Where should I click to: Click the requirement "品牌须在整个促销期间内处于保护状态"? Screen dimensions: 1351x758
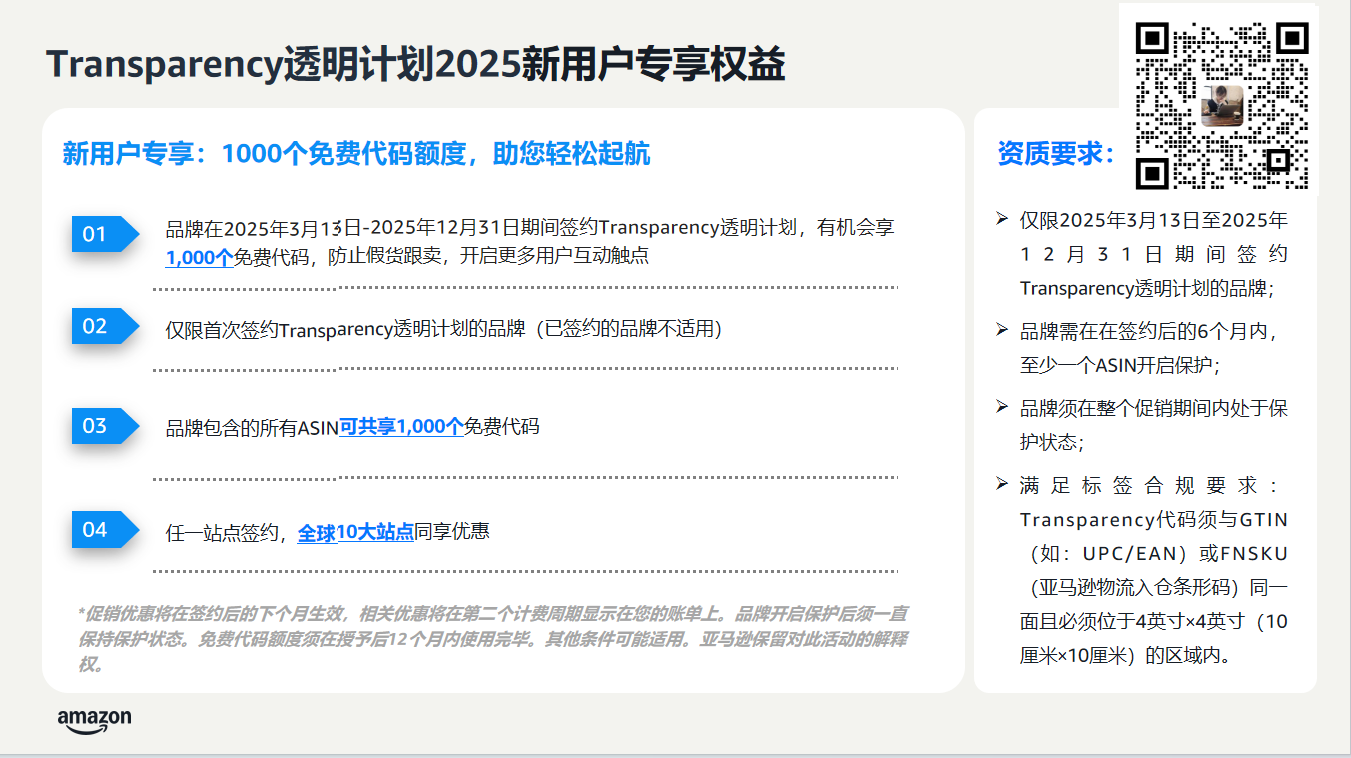click(x=1154, y=425)
